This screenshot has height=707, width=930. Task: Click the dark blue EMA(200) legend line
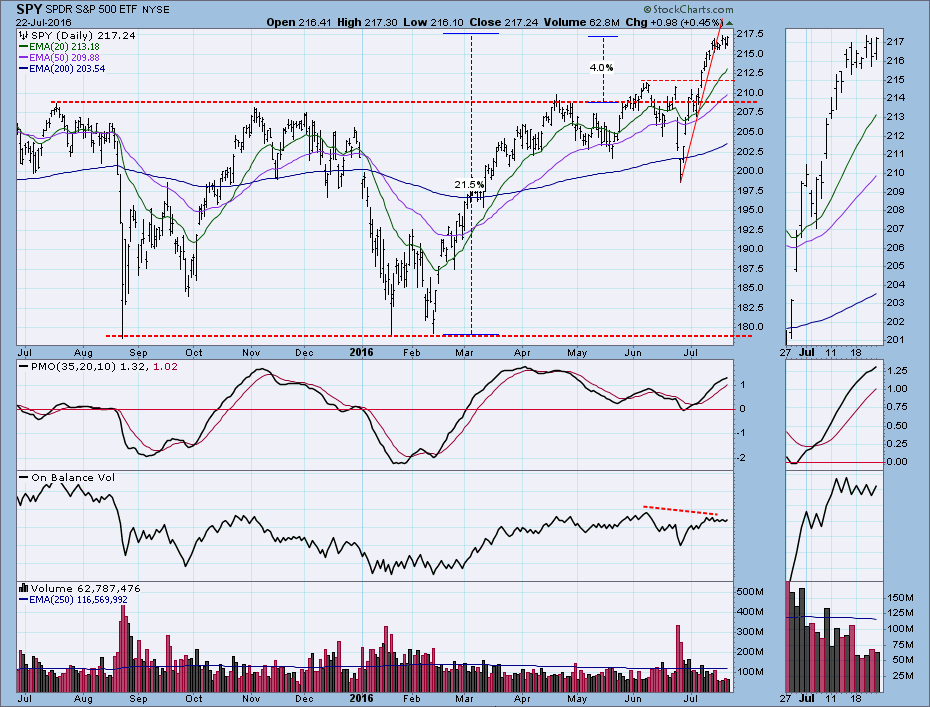(x=24, y=69)
